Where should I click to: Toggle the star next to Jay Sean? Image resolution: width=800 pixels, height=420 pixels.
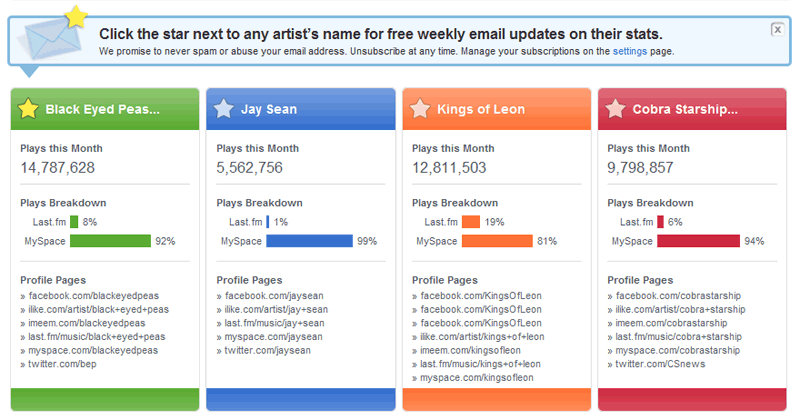[x=224, y=109]
